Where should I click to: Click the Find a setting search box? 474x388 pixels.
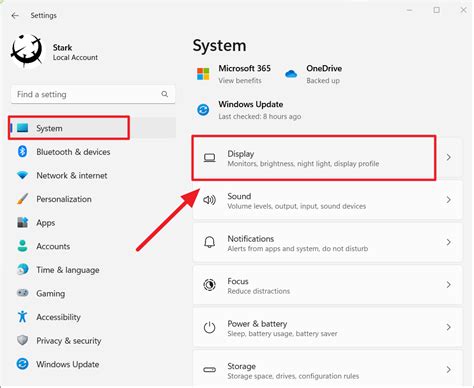(x=93, y=94)
